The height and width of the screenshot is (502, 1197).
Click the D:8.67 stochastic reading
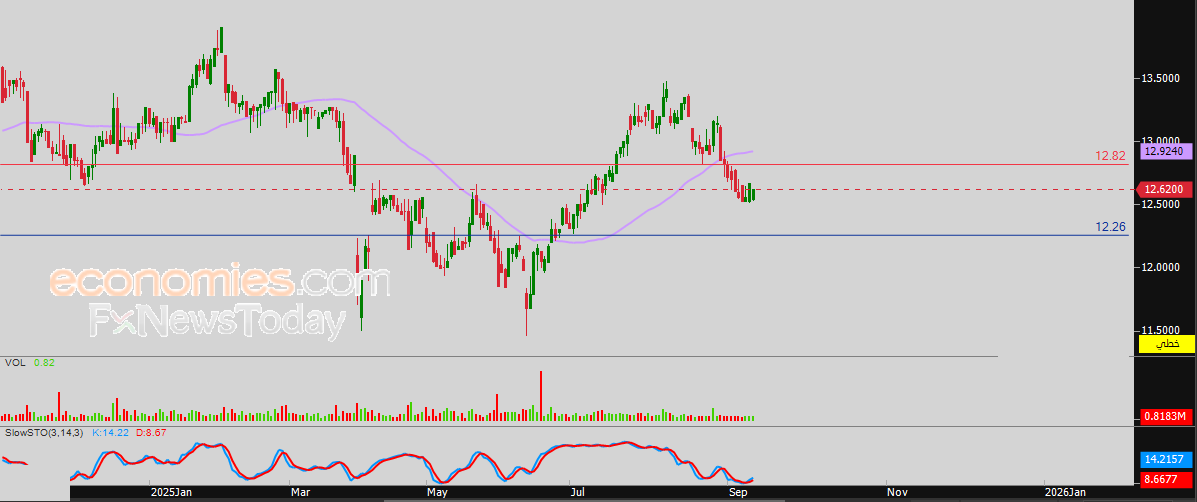pyautogui.click(x=150, y=433)
